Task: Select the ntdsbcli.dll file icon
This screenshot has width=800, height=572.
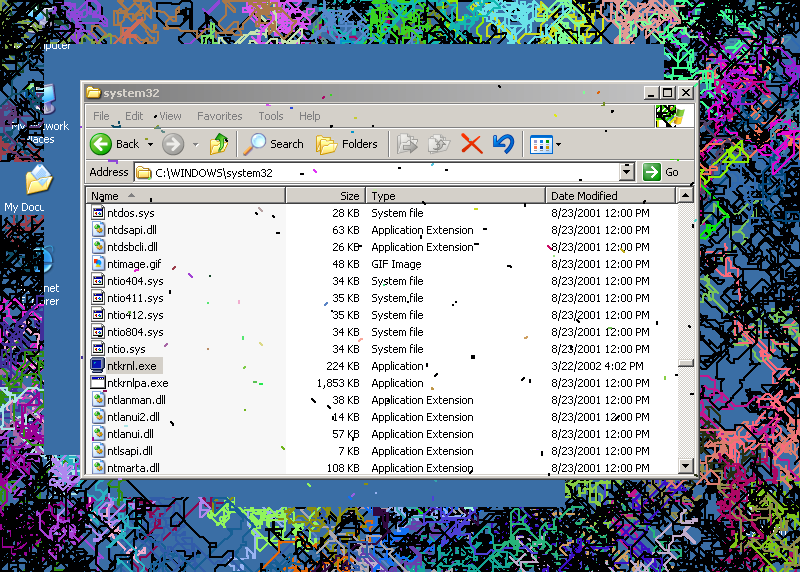Action: click(98, 246)
